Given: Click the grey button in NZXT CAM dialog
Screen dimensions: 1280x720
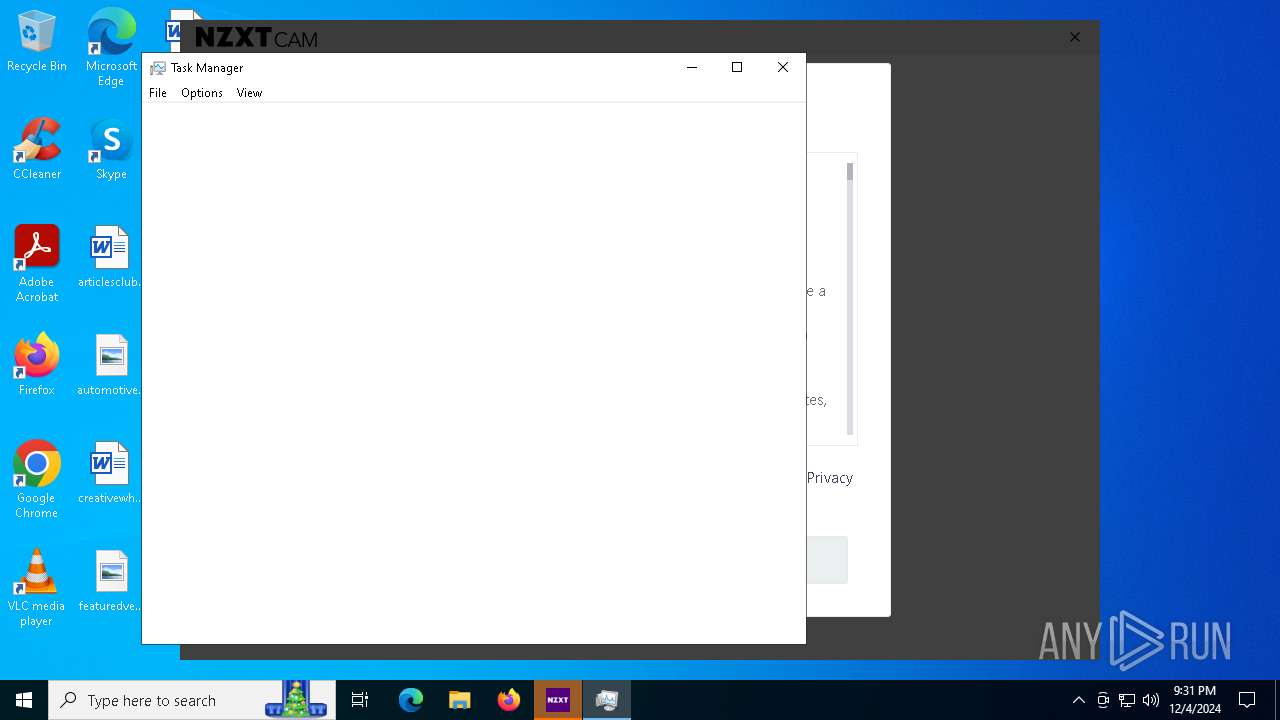Looking at the screenshot, I should (x=827, y=560).
